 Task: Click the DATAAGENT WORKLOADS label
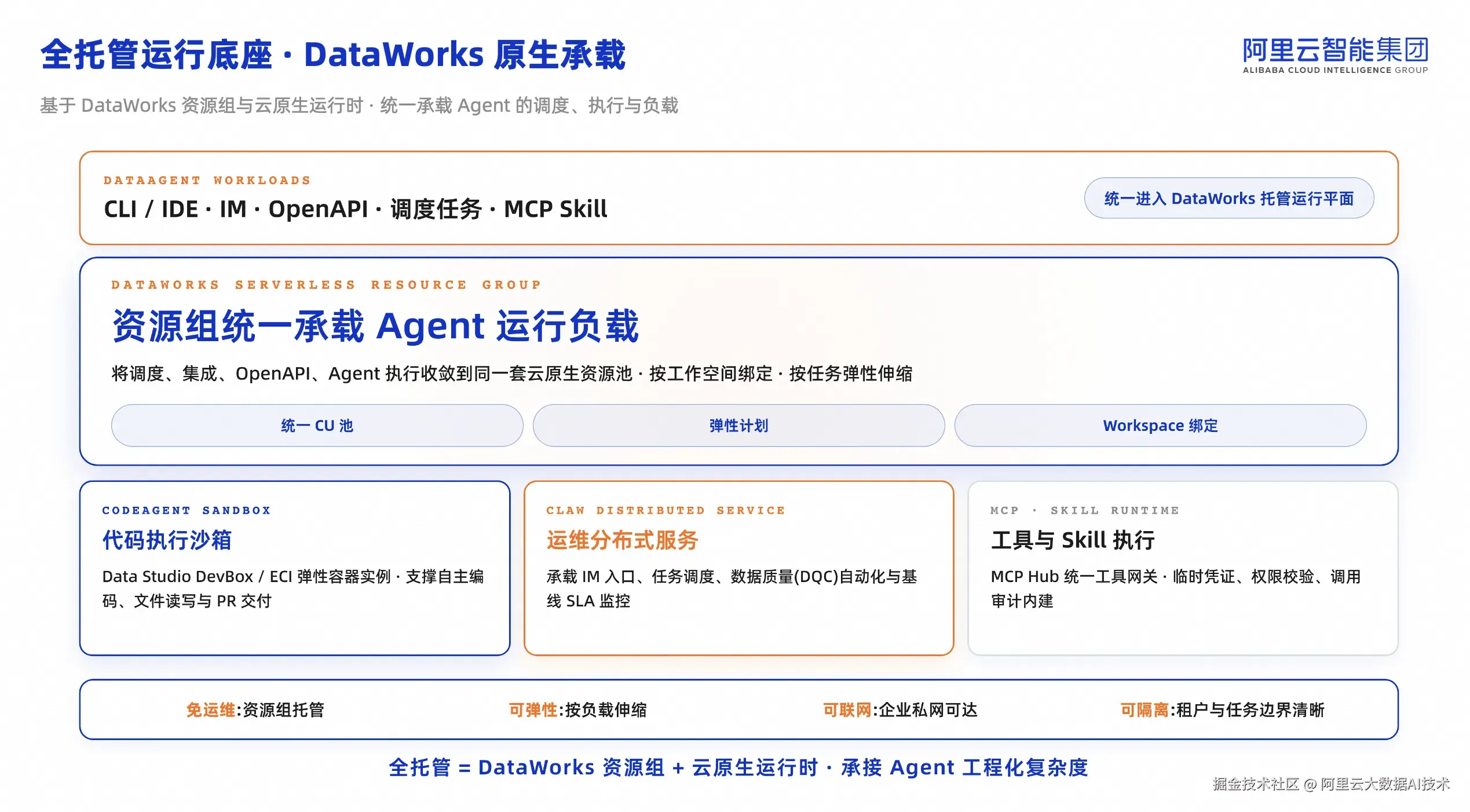click(207, 180)
